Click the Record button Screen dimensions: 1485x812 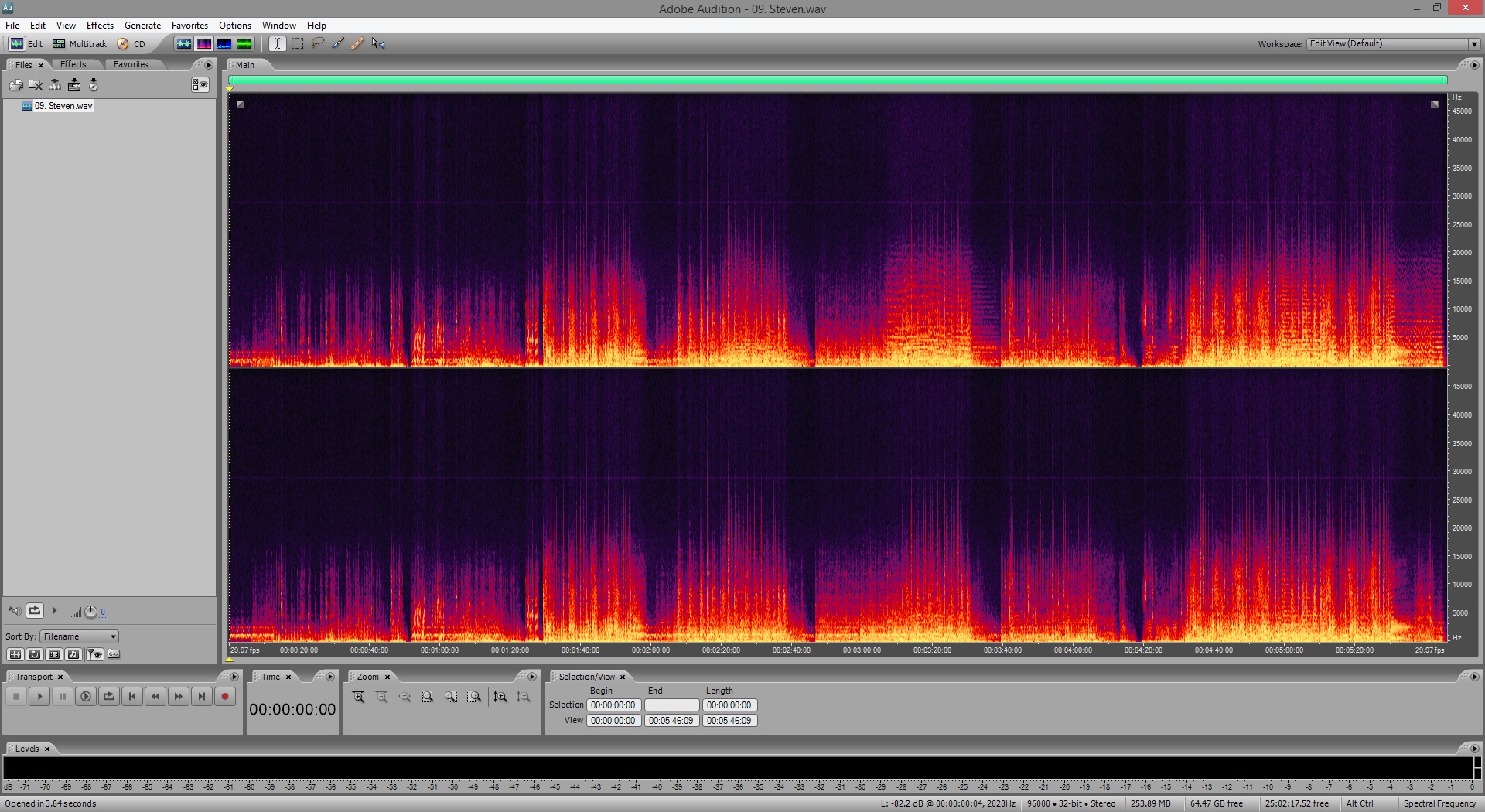225,697
